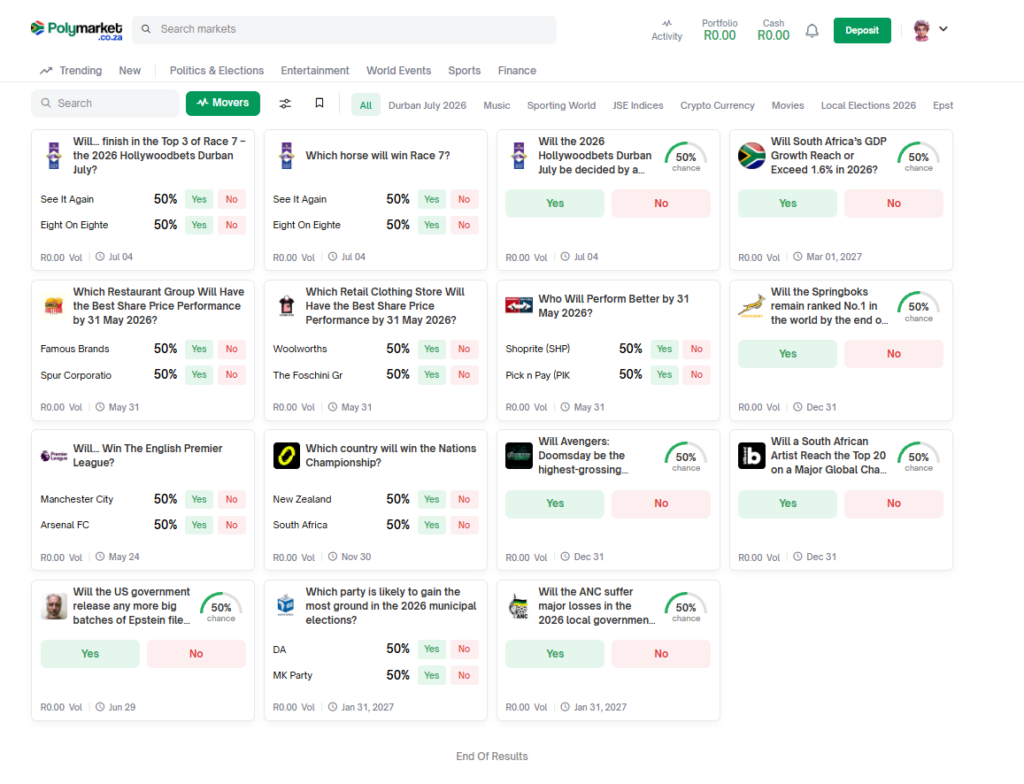Choose Yes for Famous Brands
Screen dimensions: 1024x784
[199, 349]
